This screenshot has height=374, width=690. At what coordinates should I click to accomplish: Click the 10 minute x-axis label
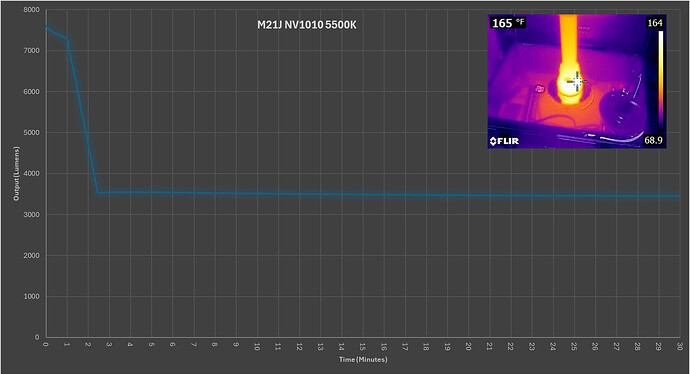point(257,346)
